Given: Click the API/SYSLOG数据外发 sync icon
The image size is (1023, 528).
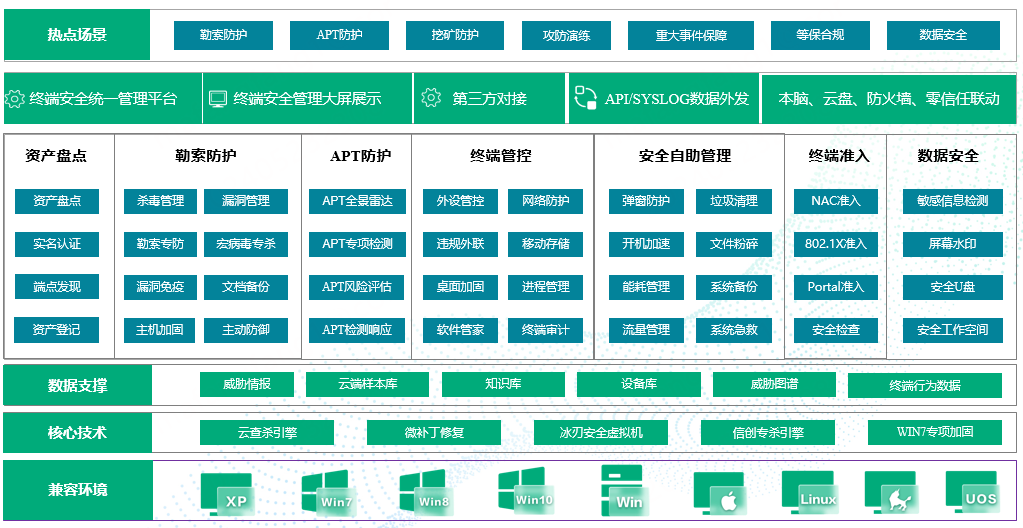Looking at the screenshot, I should click(x=586, y=98).
